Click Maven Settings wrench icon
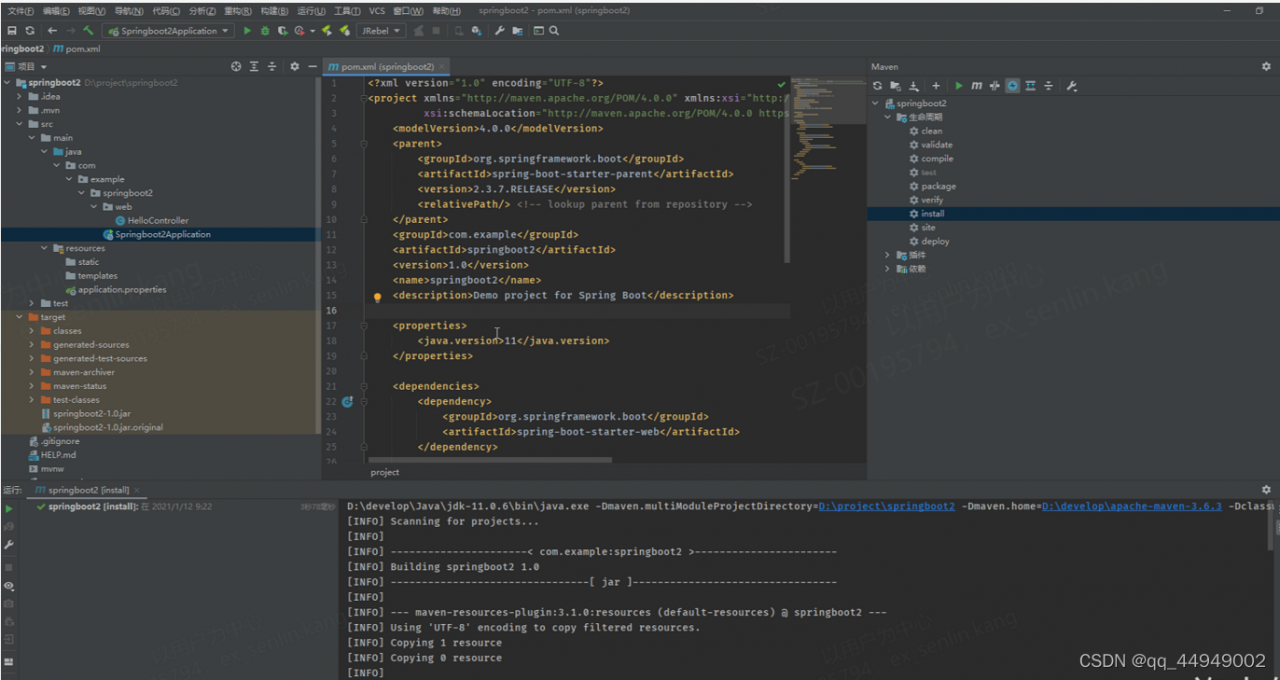 1071,86
